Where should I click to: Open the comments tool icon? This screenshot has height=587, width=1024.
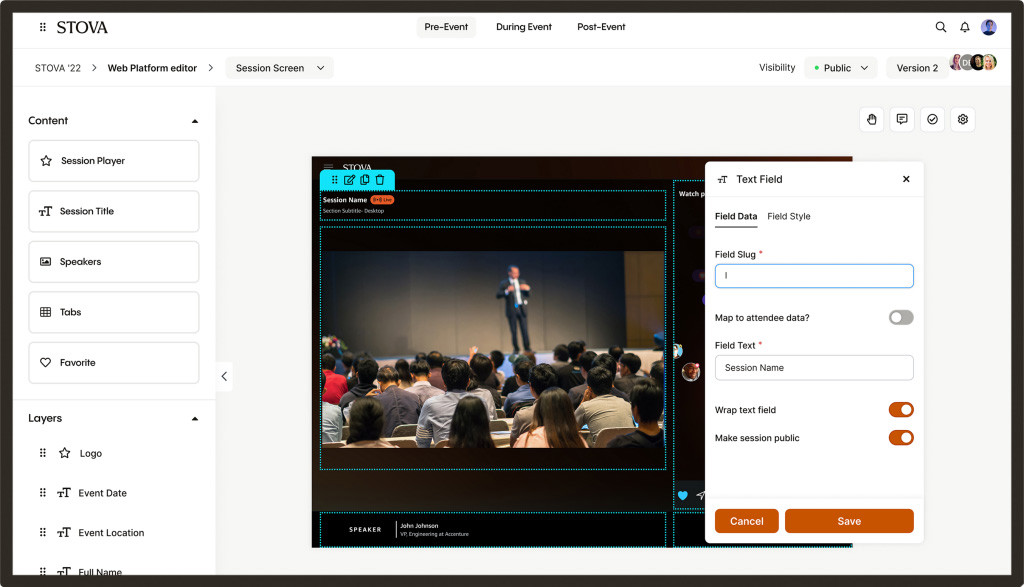point(902,119)
